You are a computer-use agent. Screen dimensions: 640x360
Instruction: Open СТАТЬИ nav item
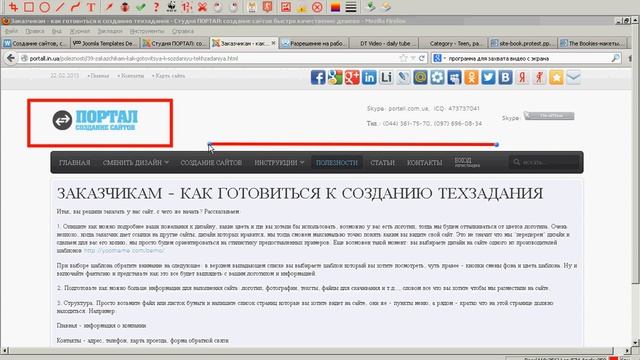pos(382,162)
